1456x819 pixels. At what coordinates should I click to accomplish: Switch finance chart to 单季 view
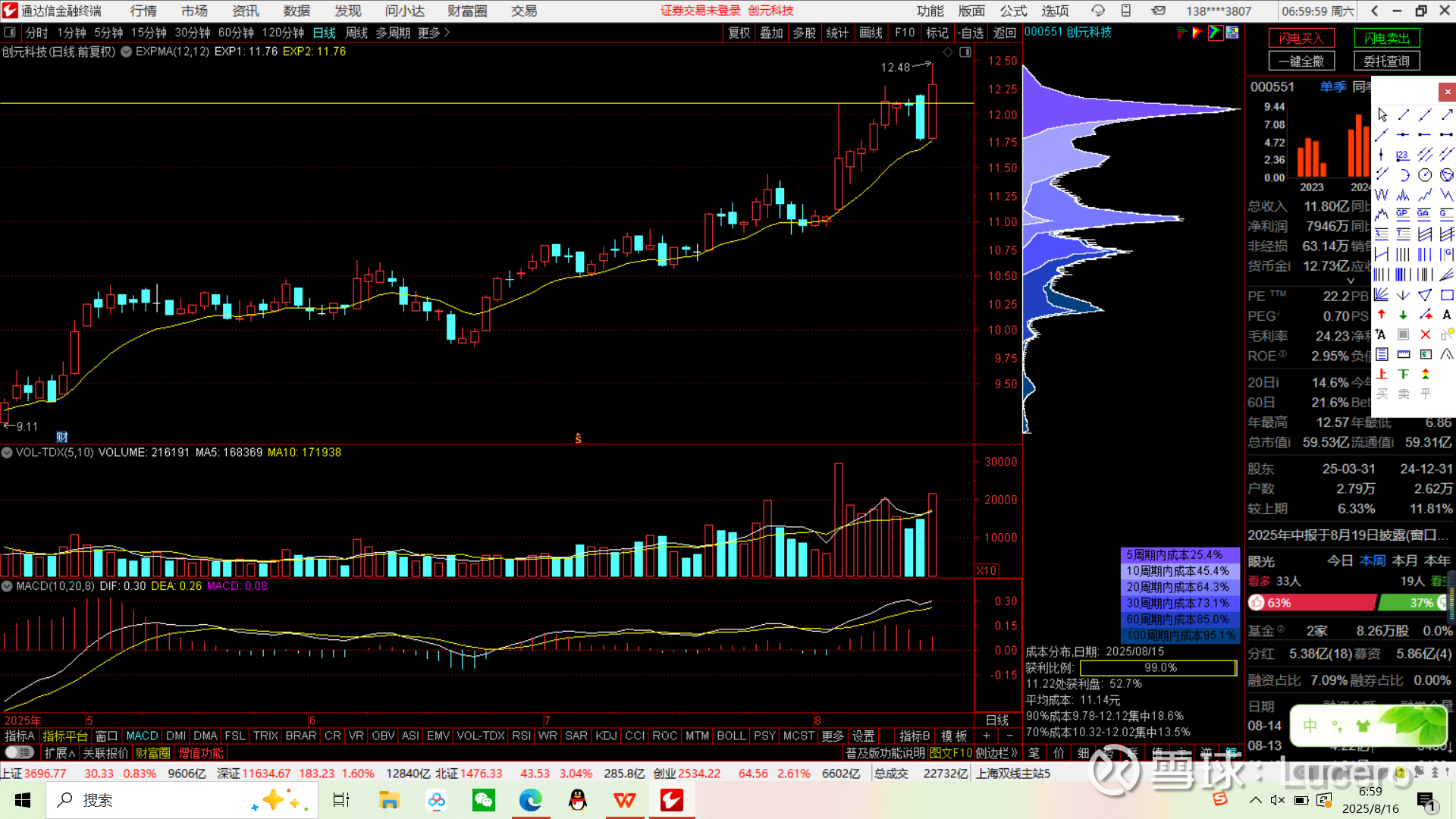pos(1332,86)
